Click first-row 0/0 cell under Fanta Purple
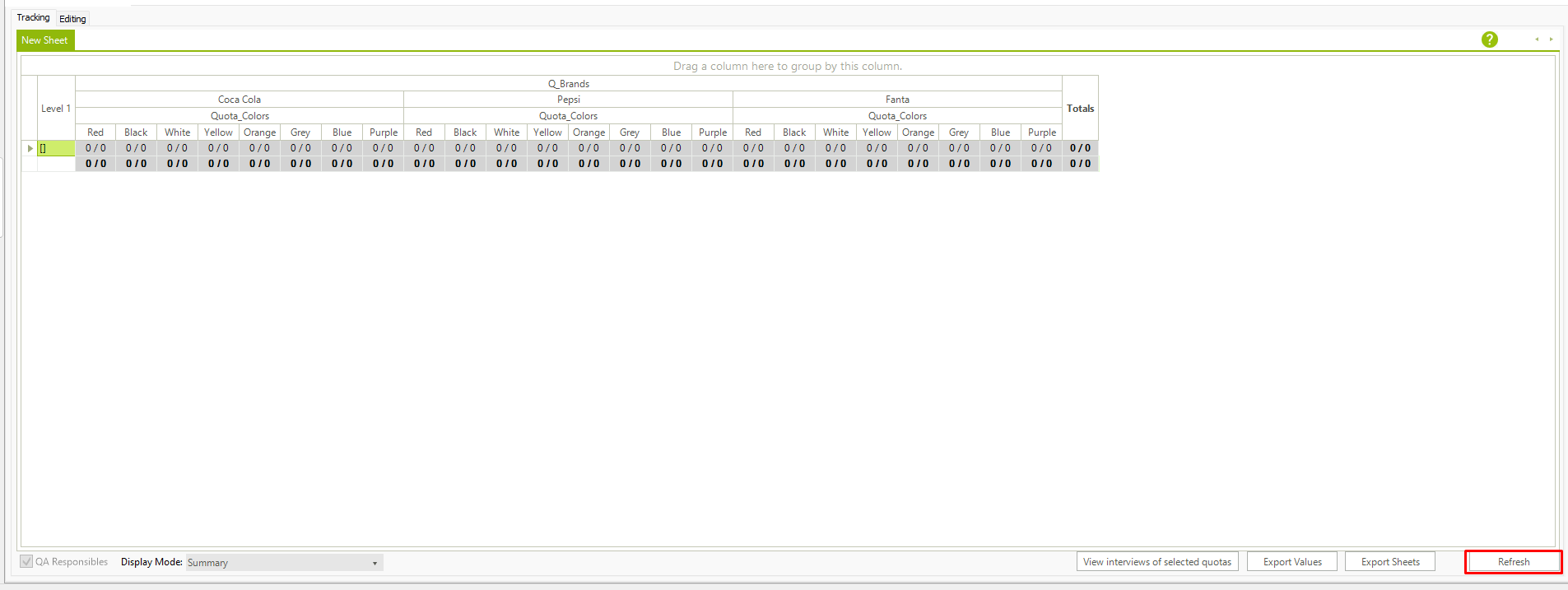The width and height of the screenshot is (1568, 590). 1041,148
